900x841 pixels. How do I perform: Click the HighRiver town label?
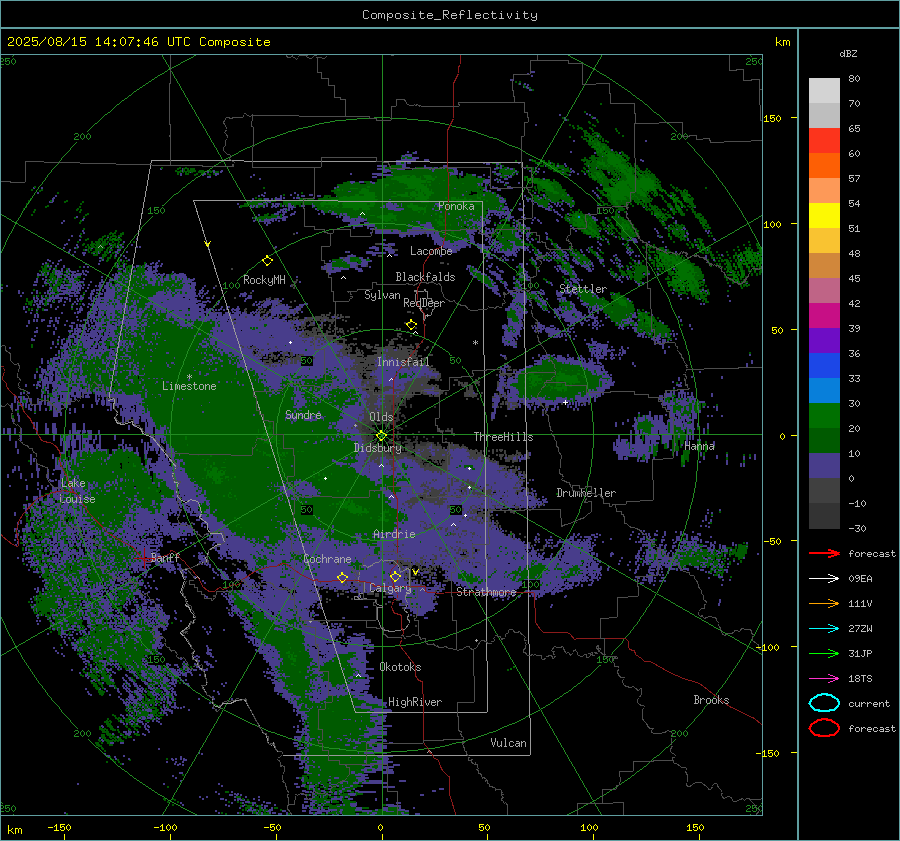415,702
